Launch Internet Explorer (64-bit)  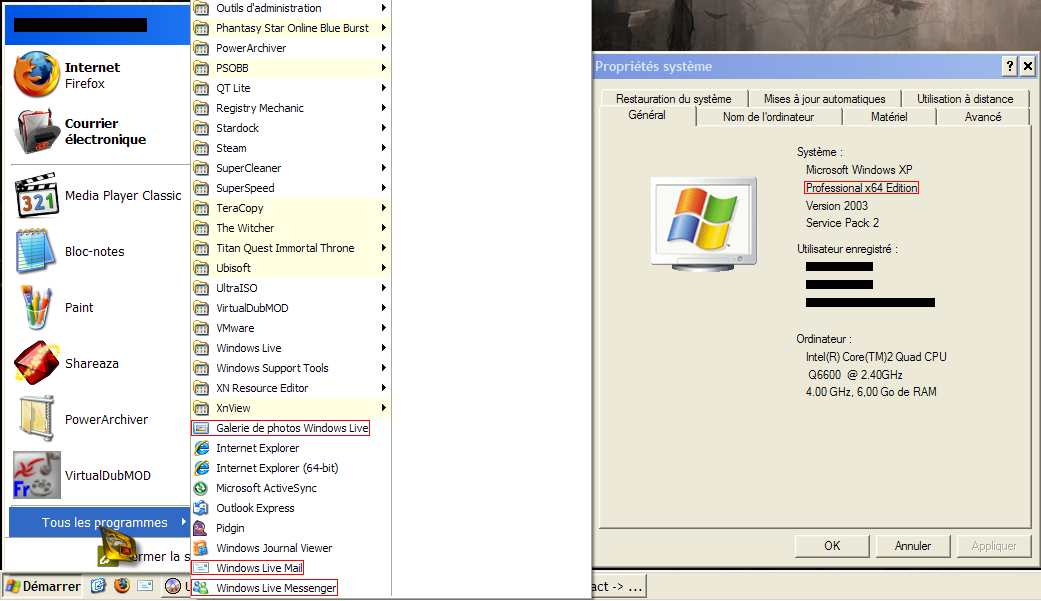(x=291, y=468)
